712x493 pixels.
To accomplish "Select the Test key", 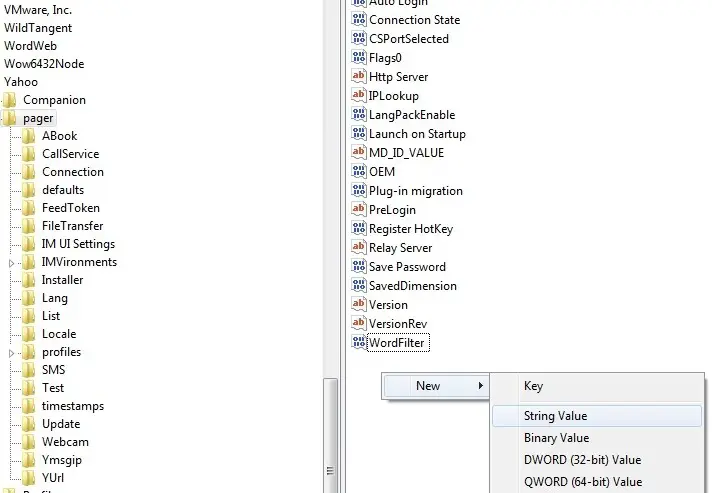I will pos(53,388).
